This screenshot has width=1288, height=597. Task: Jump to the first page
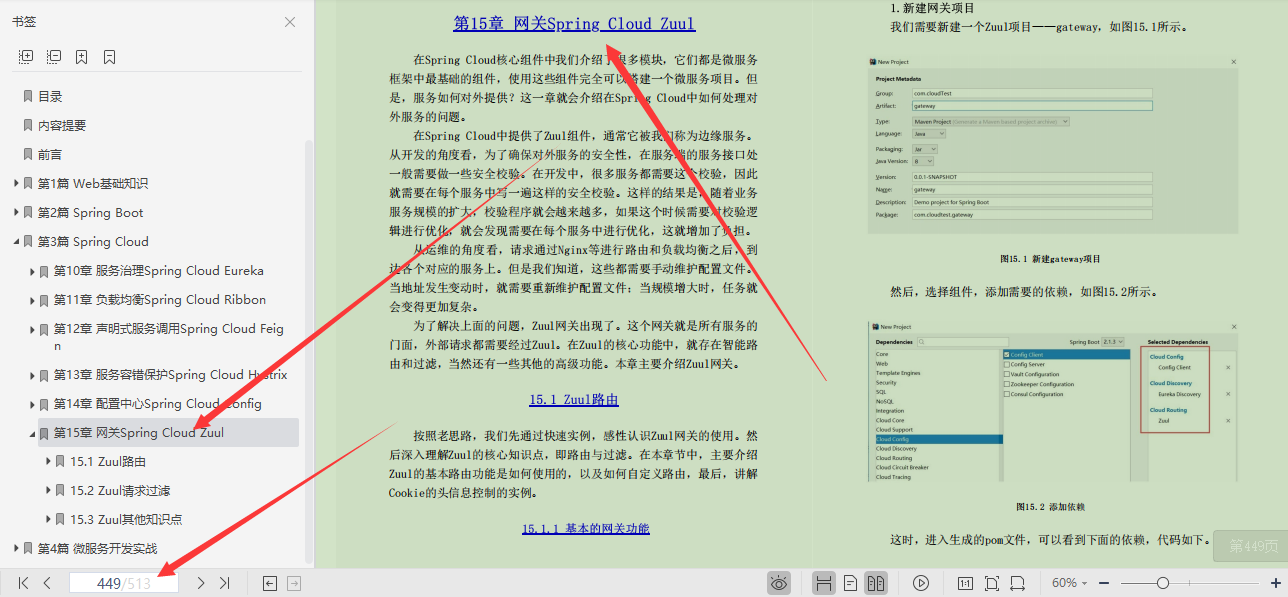(x=23, y=583)
